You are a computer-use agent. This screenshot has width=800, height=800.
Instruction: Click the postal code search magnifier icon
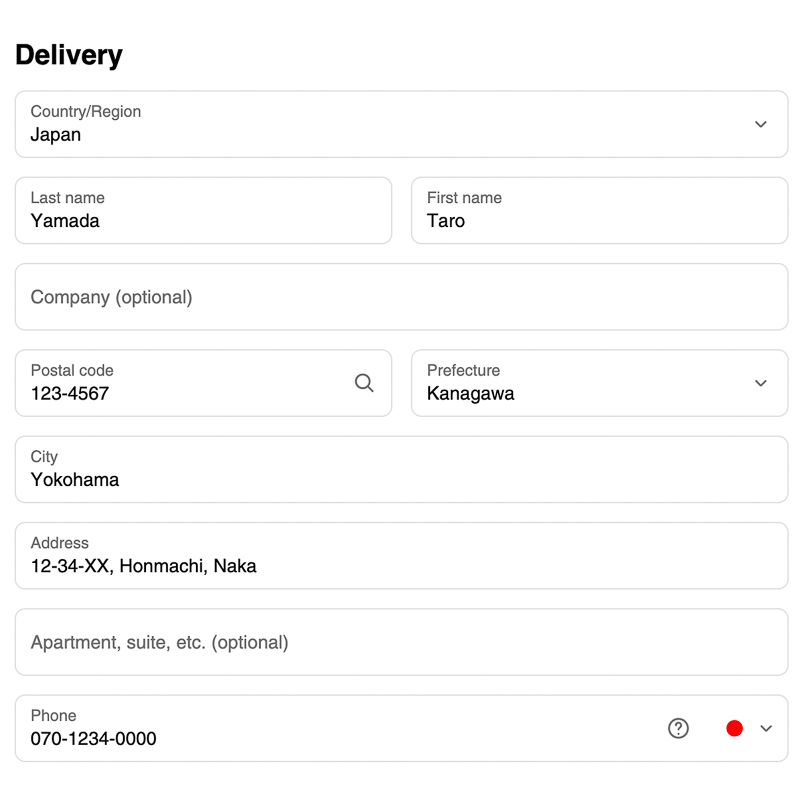coord(364,383)
